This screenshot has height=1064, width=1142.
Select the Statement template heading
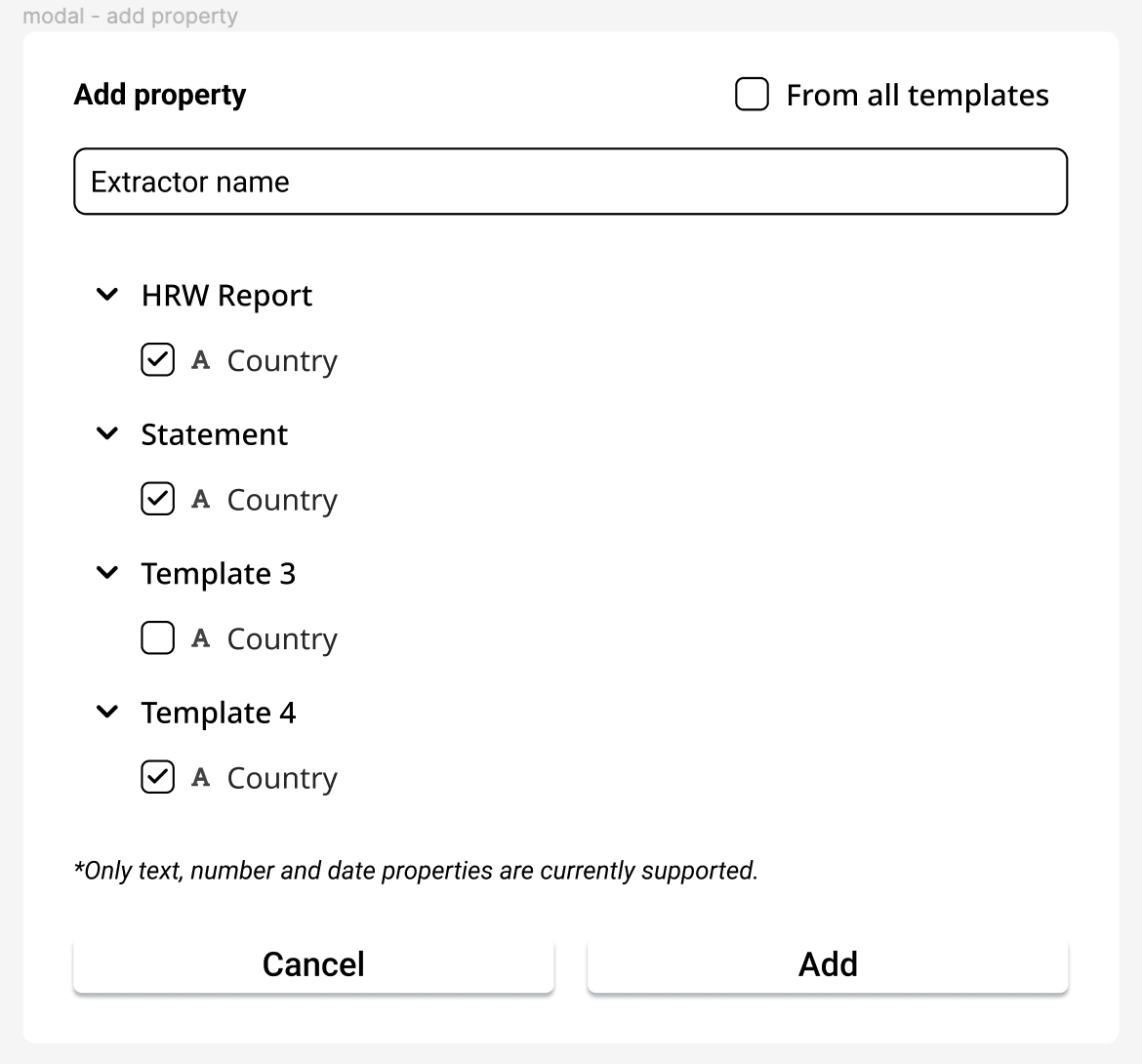point(215,433)
